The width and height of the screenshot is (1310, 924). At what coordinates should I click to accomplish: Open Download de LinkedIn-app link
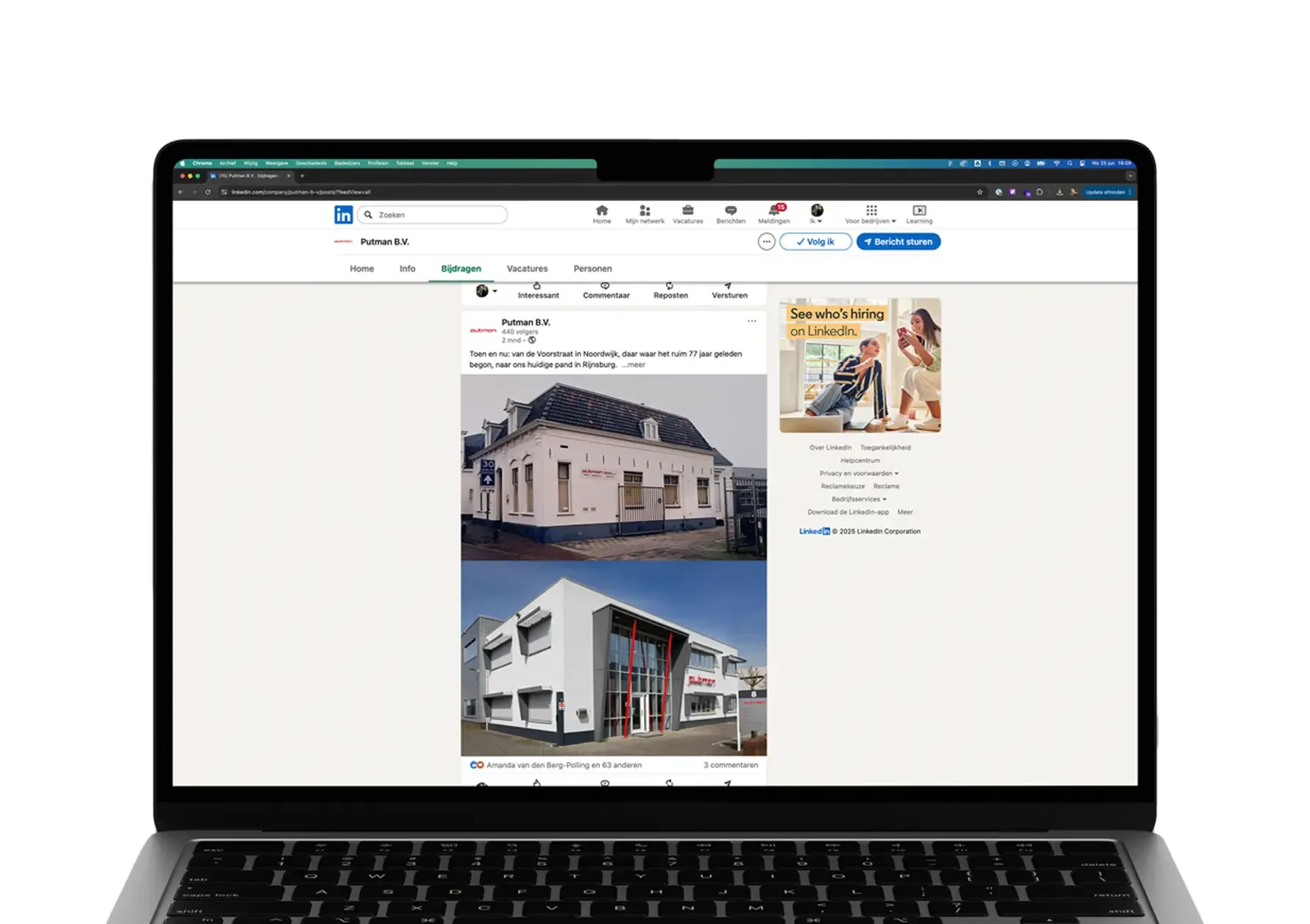[x=848, y=512]
